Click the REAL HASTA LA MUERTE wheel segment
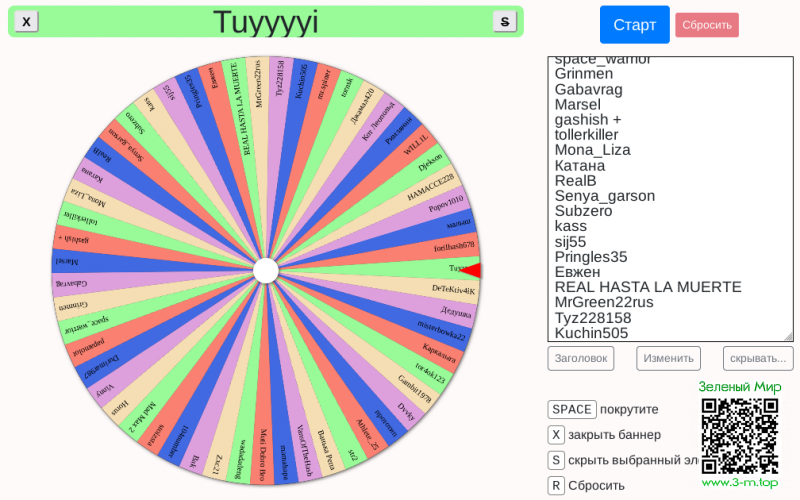The image size is (800, 500). [x=247, y=110]
